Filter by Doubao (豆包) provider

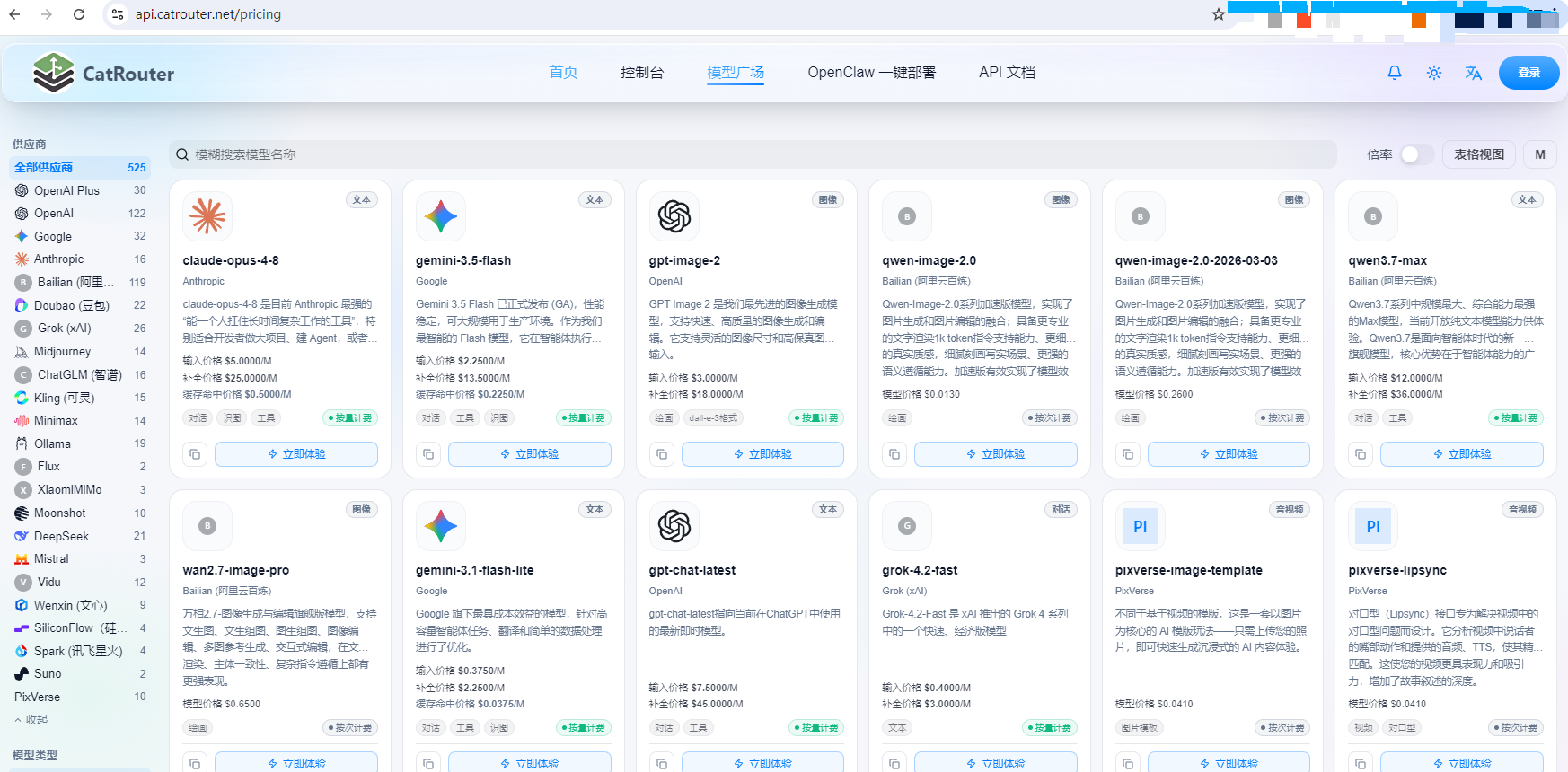80,305
